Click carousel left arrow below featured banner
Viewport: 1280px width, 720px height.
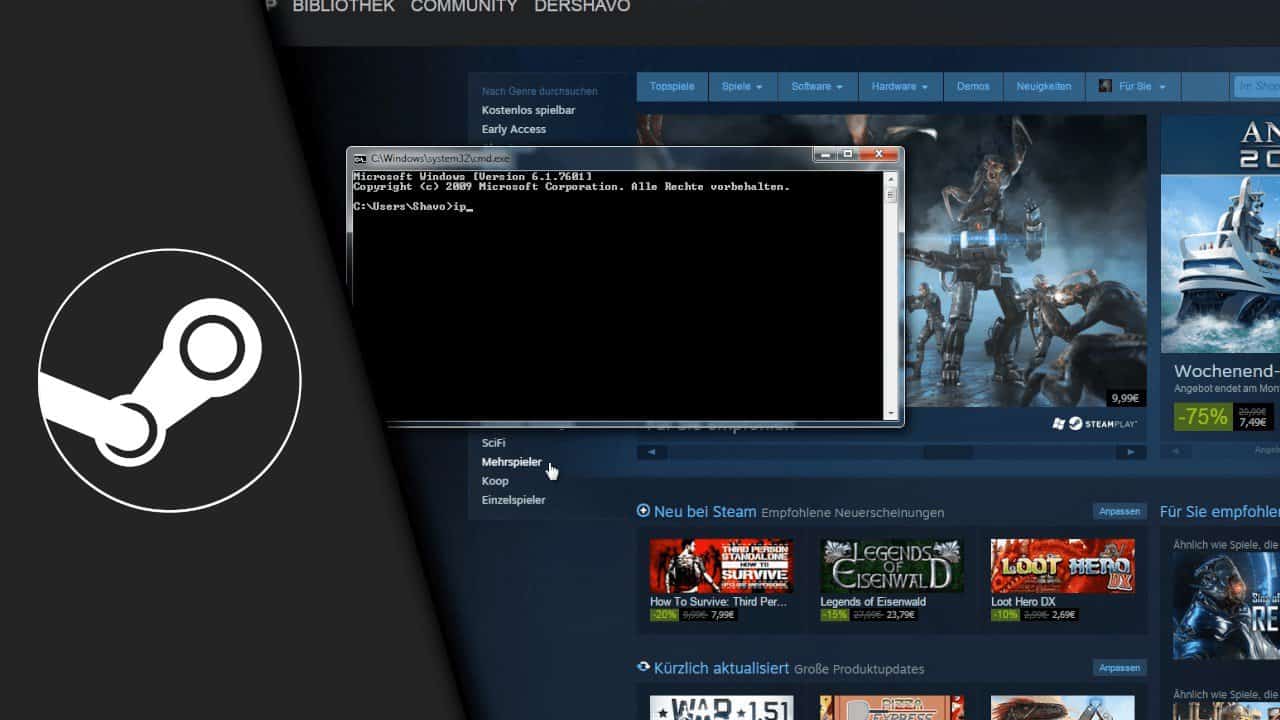point(652,452)
